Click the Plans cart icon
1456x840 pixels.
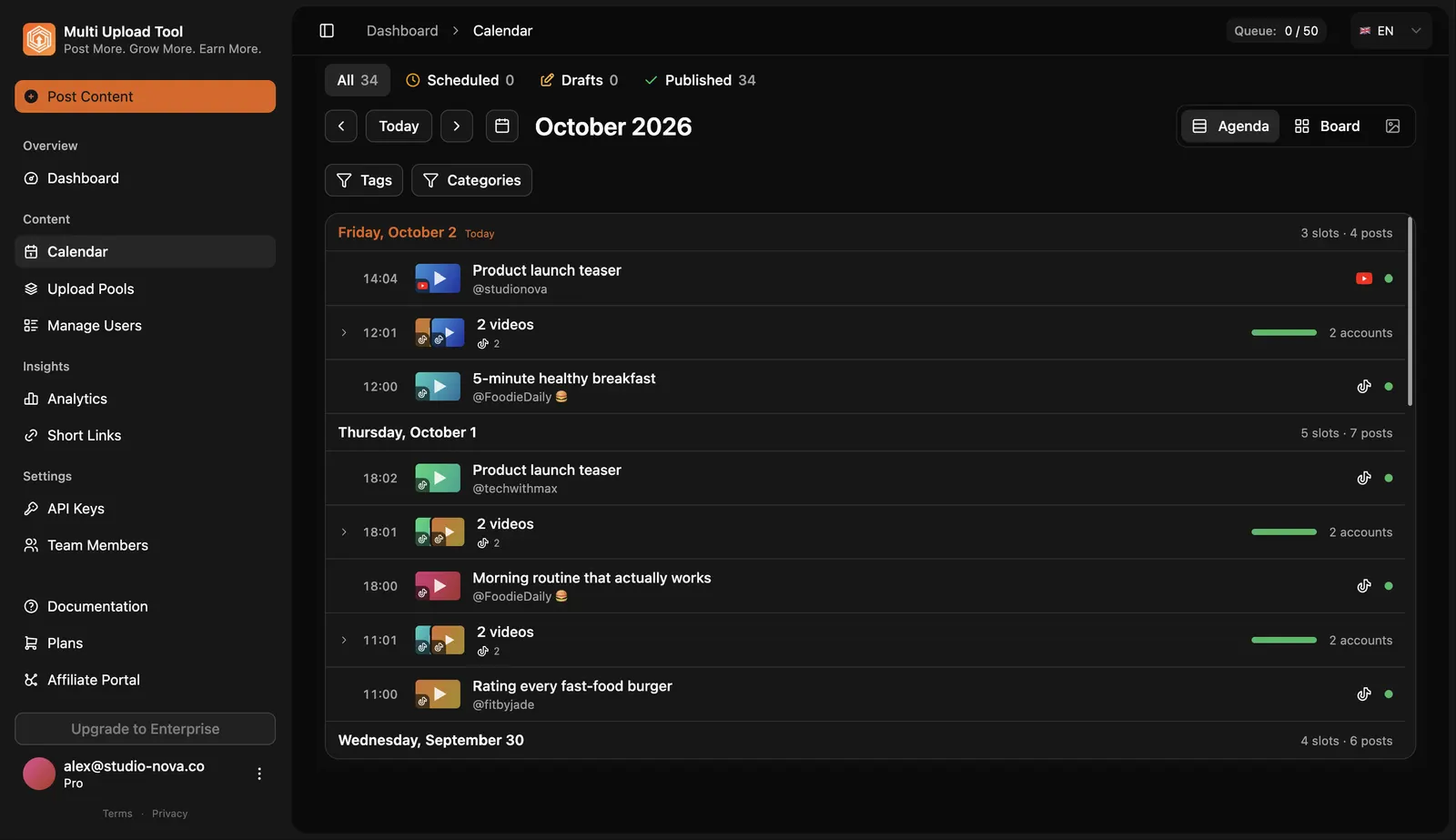(x=31, y=643)
